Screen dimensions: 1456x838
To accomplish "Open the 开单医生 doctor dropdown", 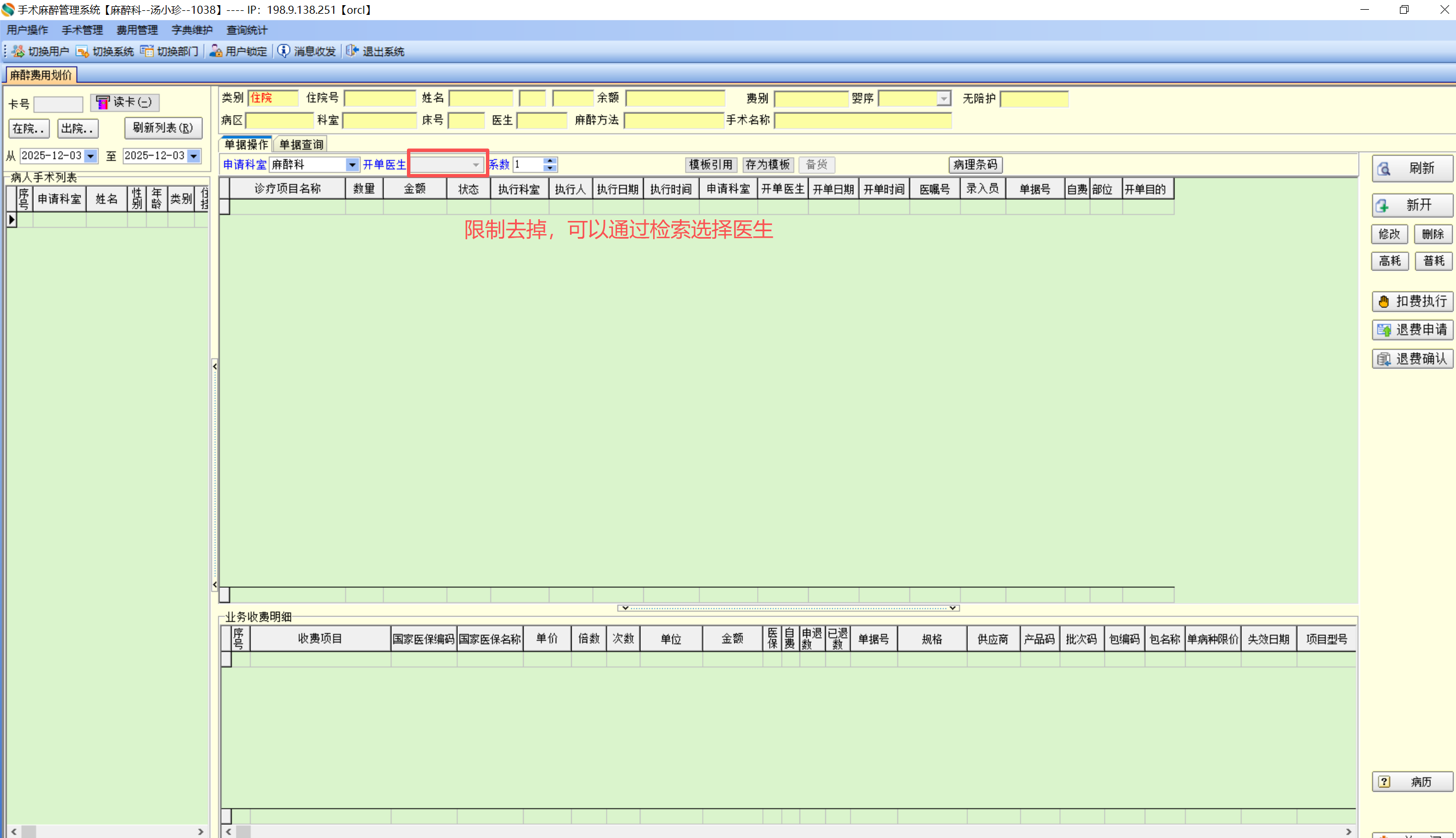I will 476,165.
